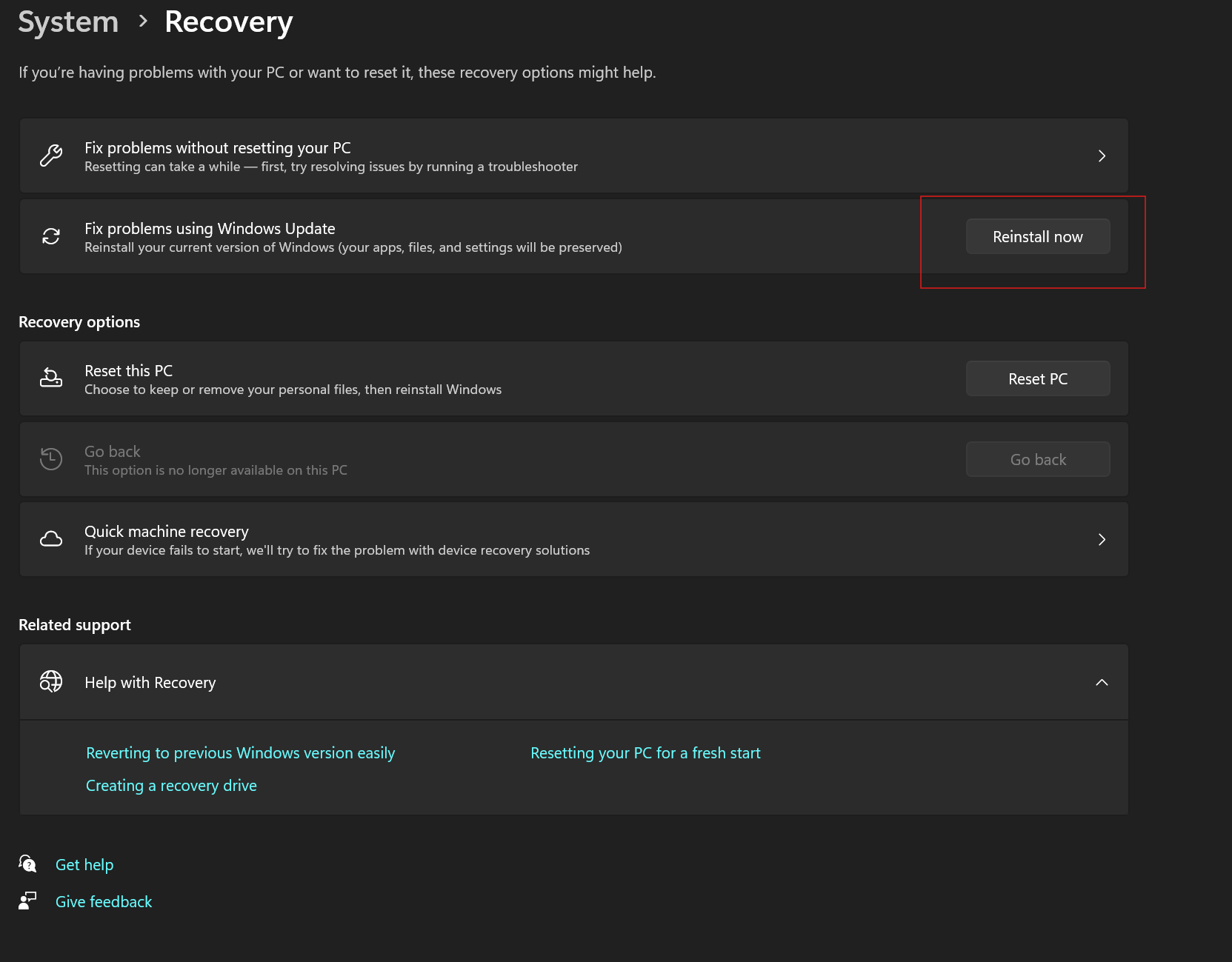Click the Reset PC button
This screenshot has height=962, width=1232.
[1038, 378]
